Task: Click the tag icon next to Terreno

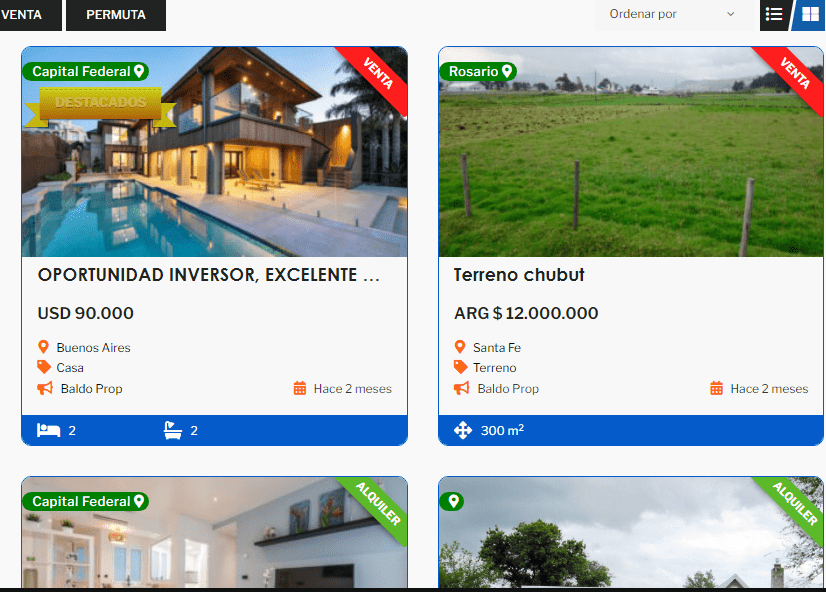Action: click(461, 368)
